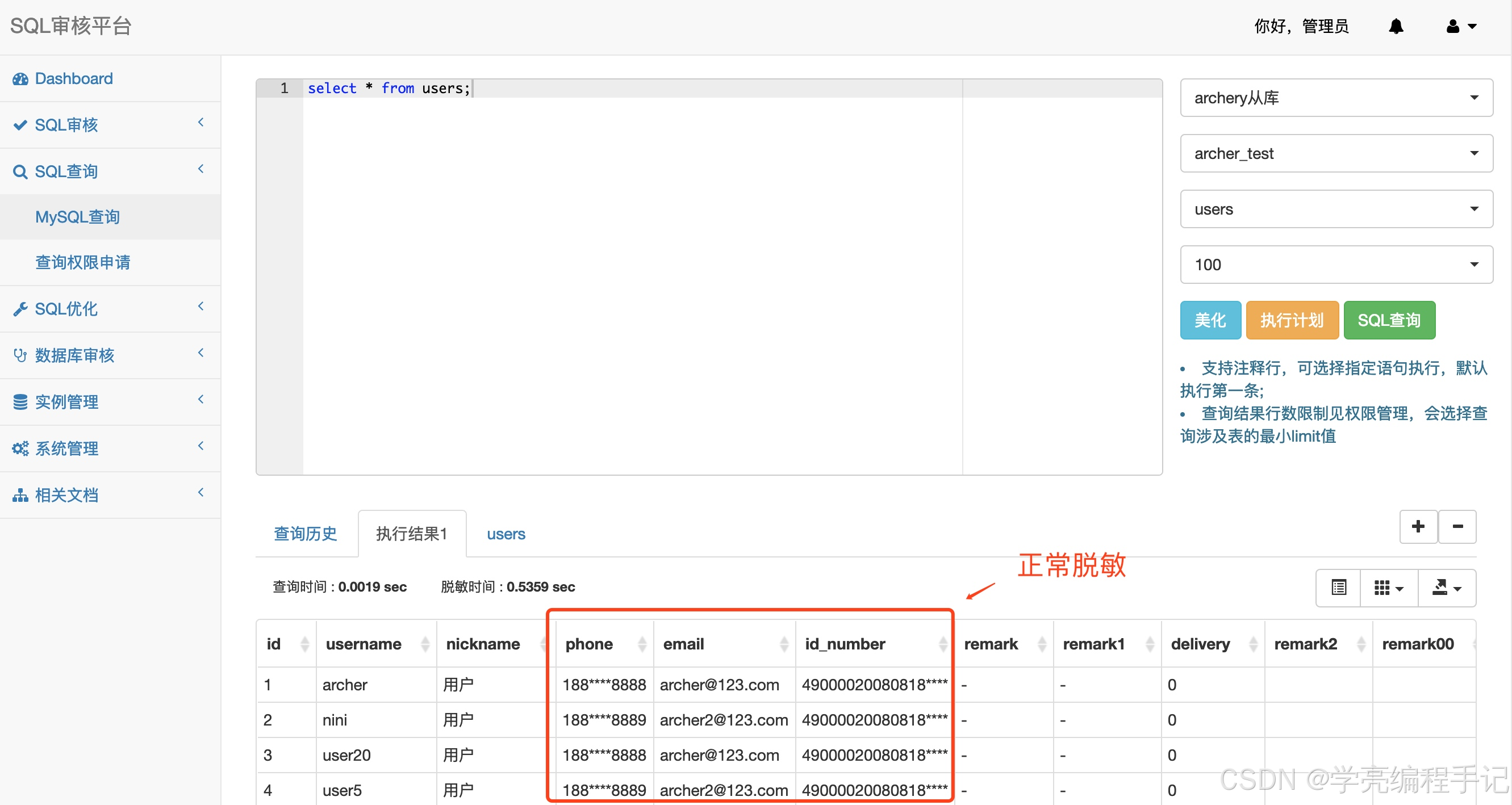The image size is (1512, 805).
Task: Click the 美化 beautify button
Action: (x=1210, y=320)
